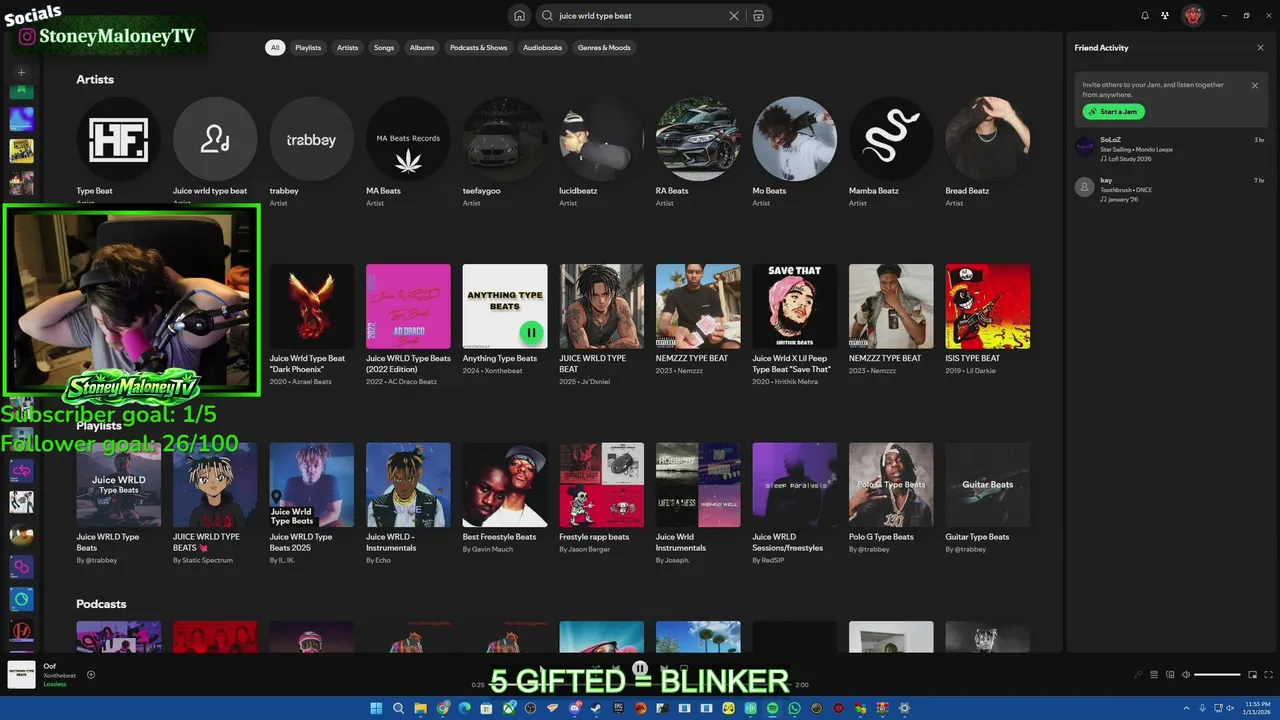Open Windows Start menu
The image size is (1280, 720).
click(x=376, y=708)
